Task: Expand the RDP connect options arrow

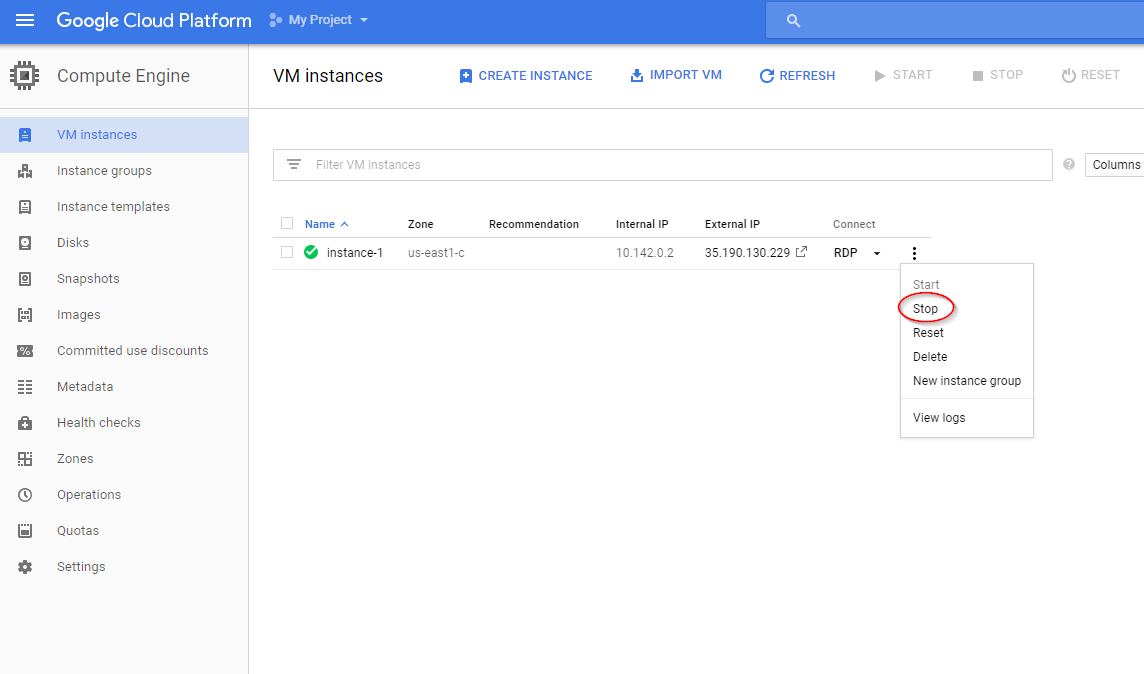Action: click(877, 253)
